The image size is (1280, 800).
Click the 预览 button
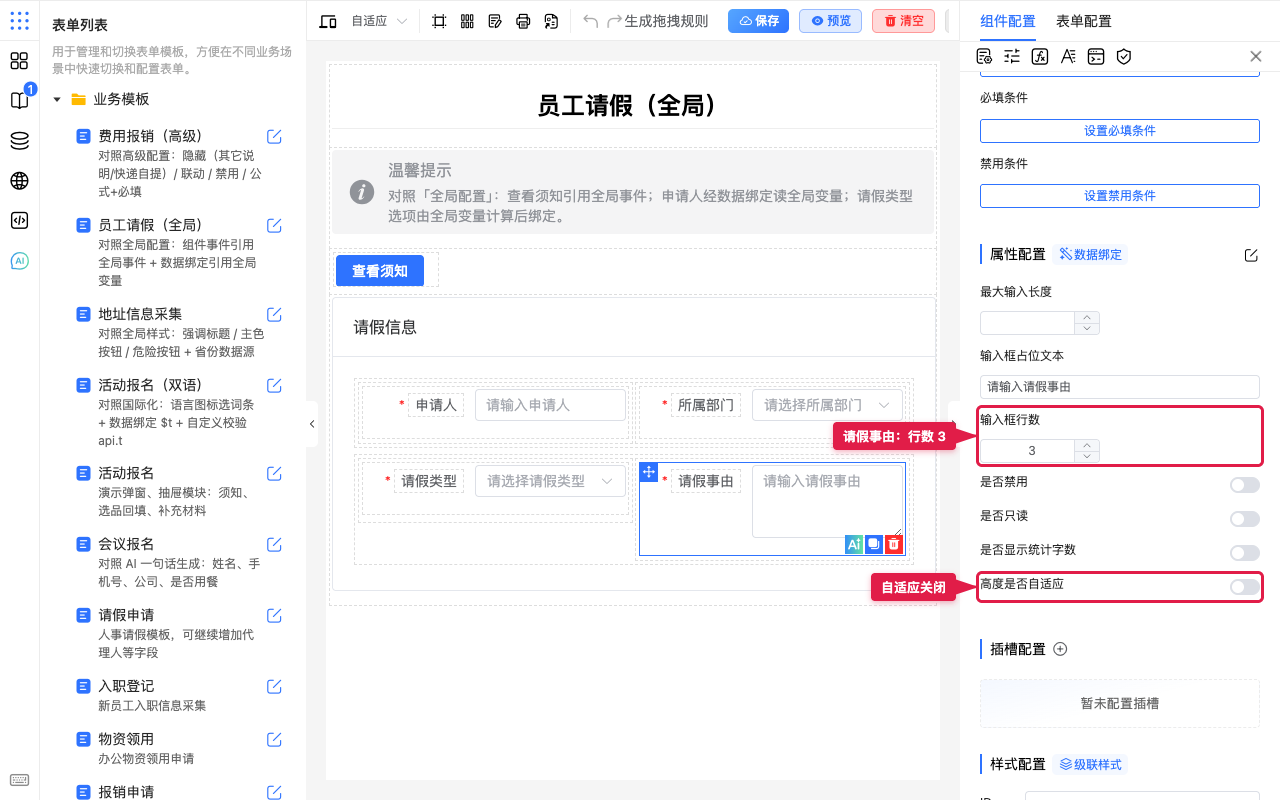830,21
